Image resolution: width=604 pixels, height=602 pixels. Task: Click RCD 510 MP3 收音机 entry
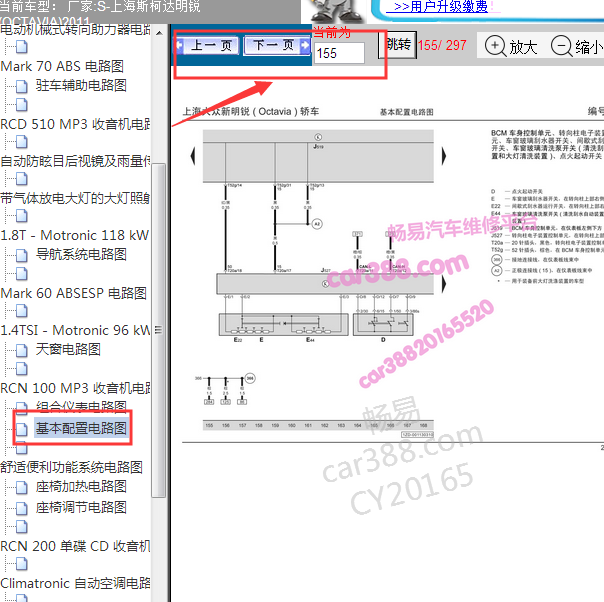coord(75,124)
